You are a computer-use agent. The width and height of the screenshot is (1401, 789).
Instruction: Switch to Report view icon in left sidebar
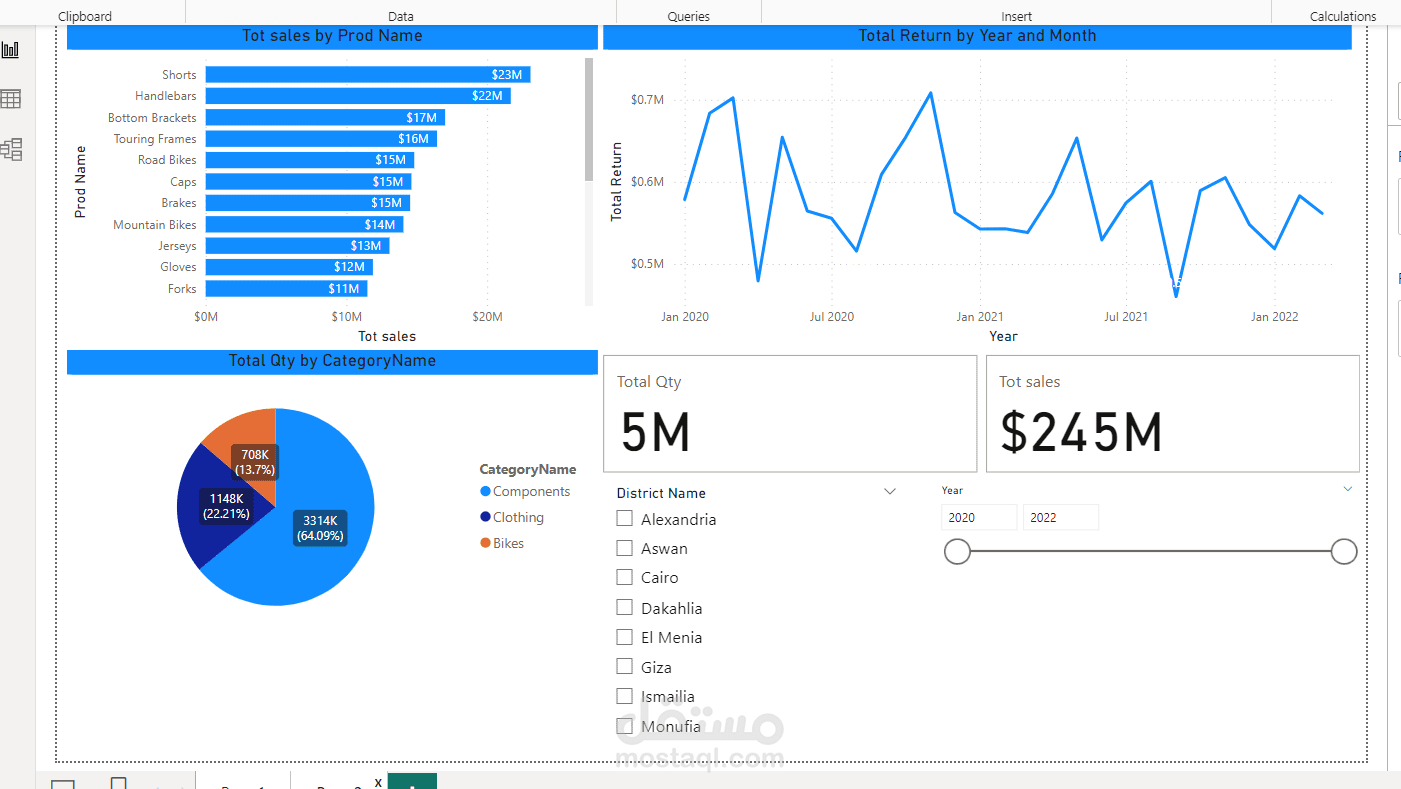point(10,50)
